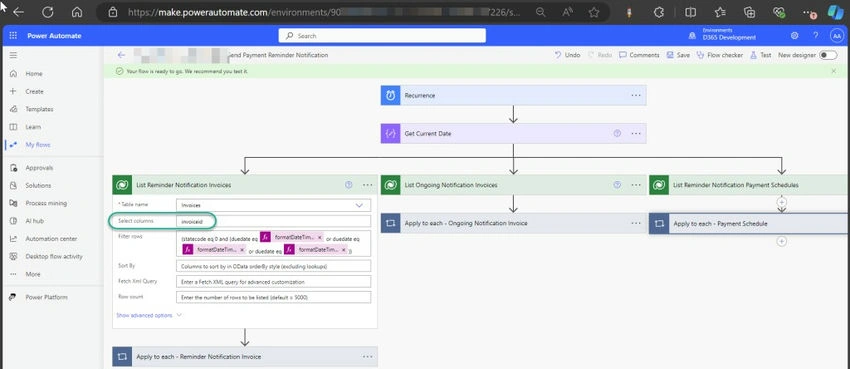Image resolution: width=850 pixels, height=369 pixels.
Task: Expand List Reminder Notification Payment Schedules action
Action: tap(748, 185)
